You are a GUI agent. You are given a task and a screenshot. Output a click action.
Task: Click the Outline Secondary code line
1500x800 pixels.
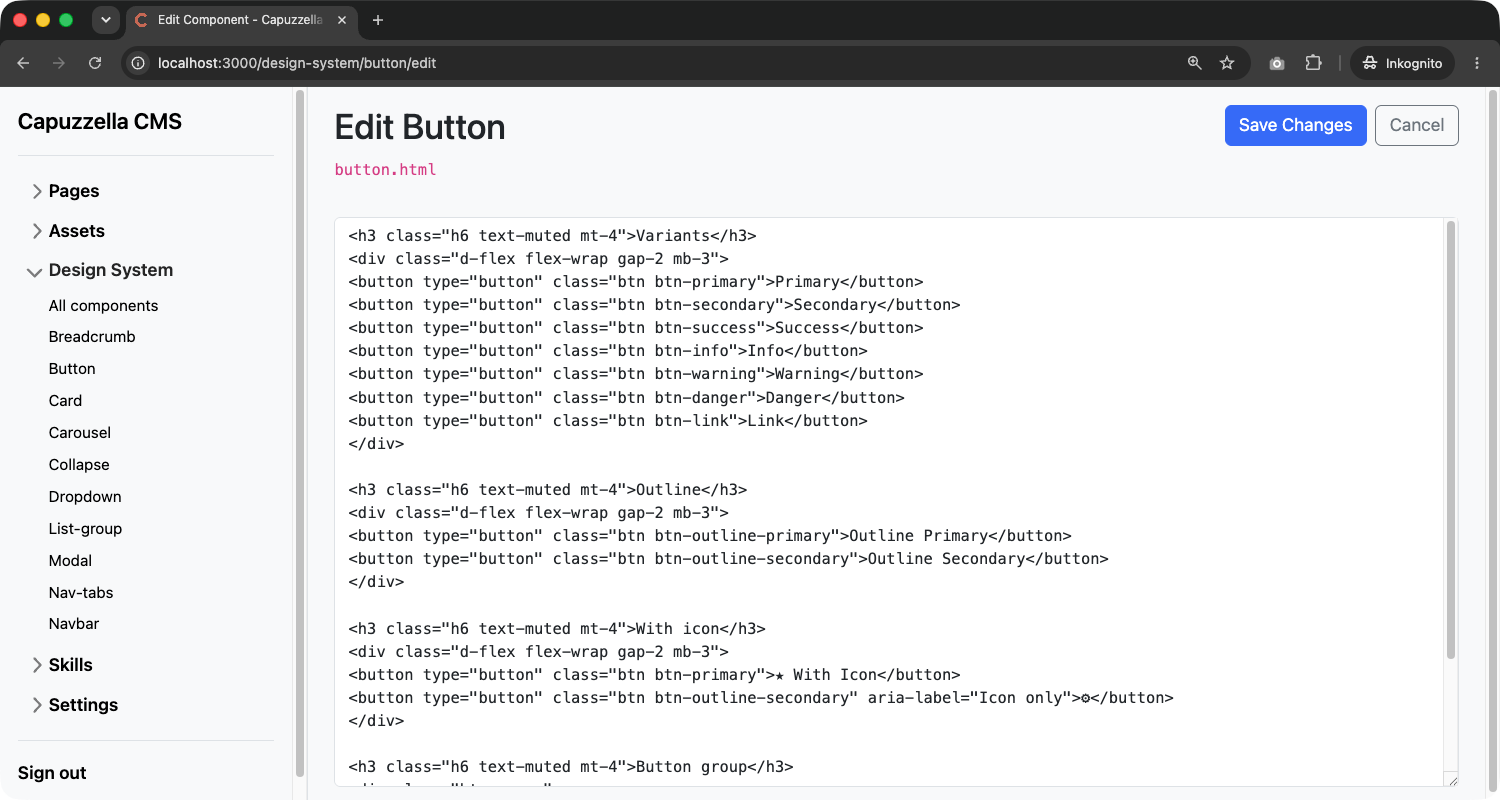[728, 559]
